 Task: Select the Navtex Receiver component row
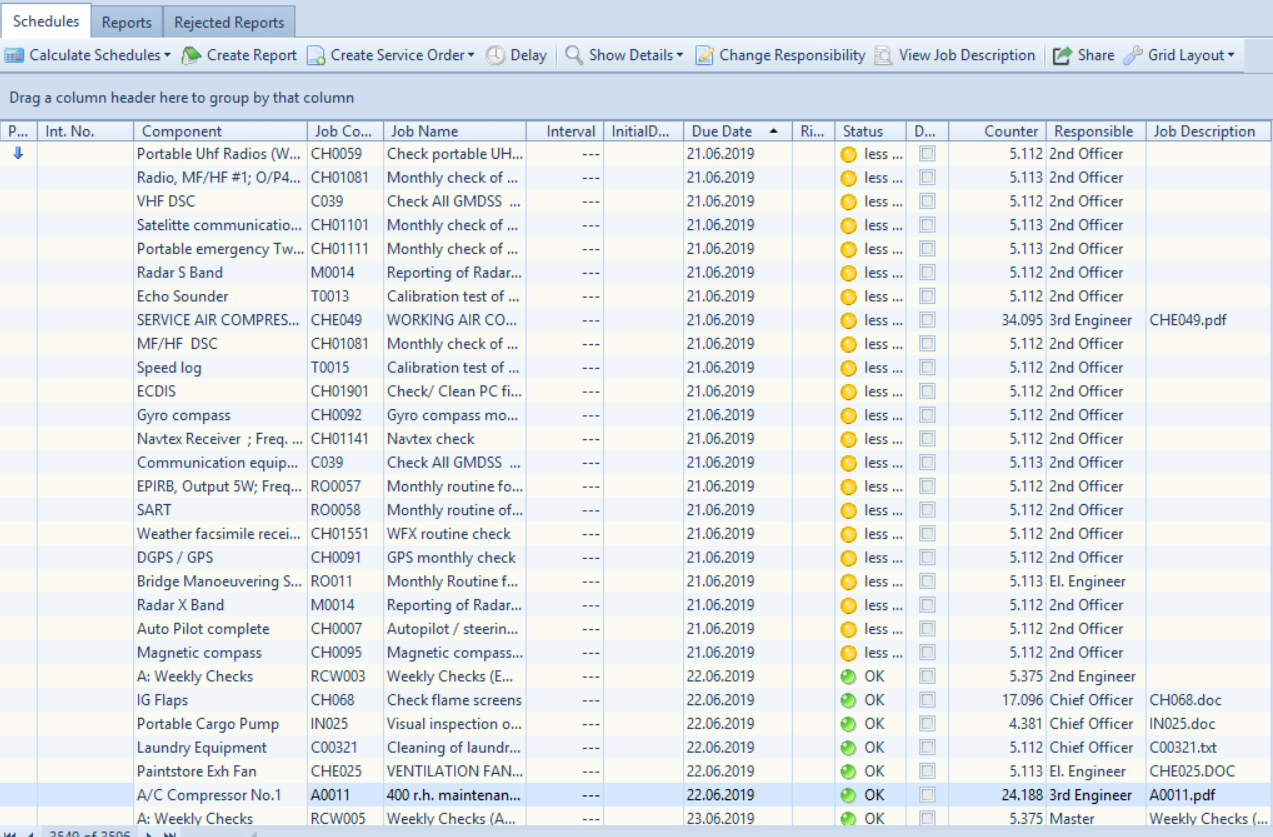click(636, 439)
